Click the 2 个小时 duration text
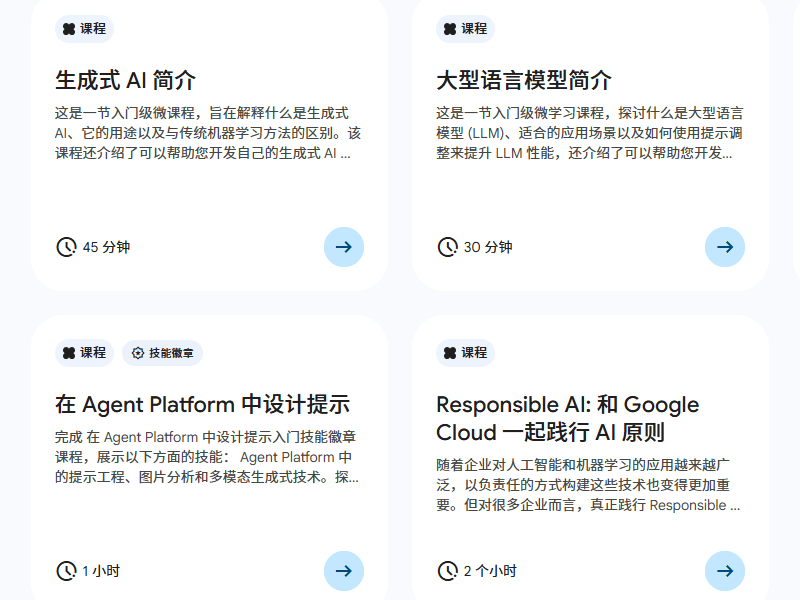 tap(490, 571)
